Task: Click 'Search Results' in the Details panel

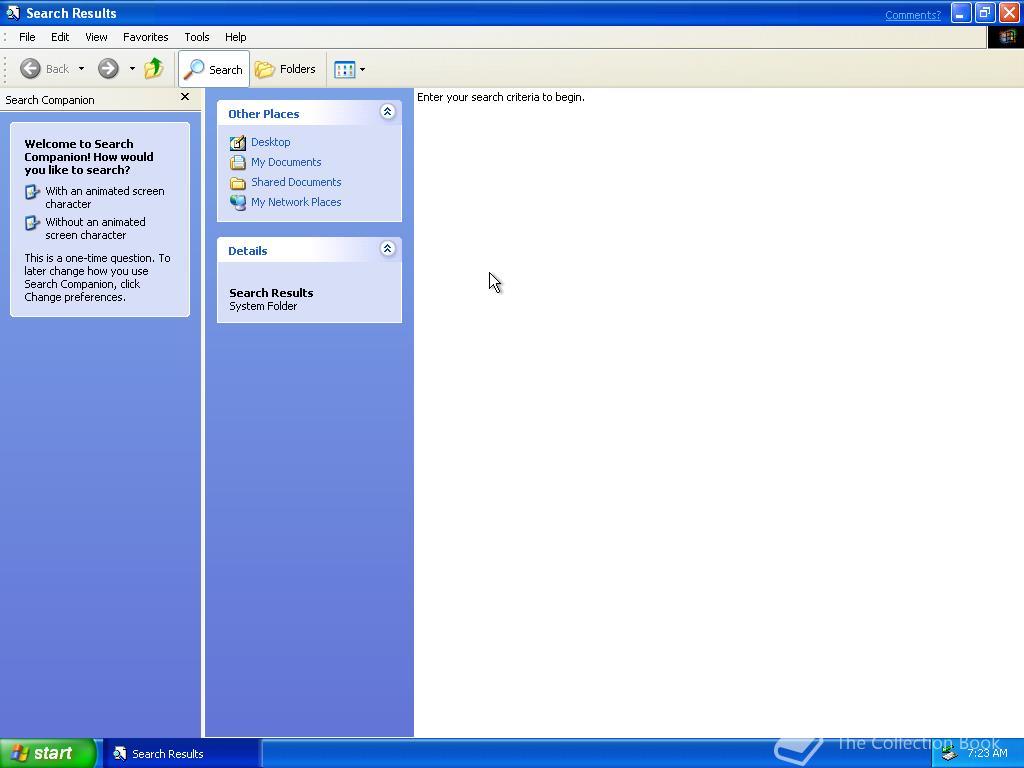Action: click(x=271, y=293)
